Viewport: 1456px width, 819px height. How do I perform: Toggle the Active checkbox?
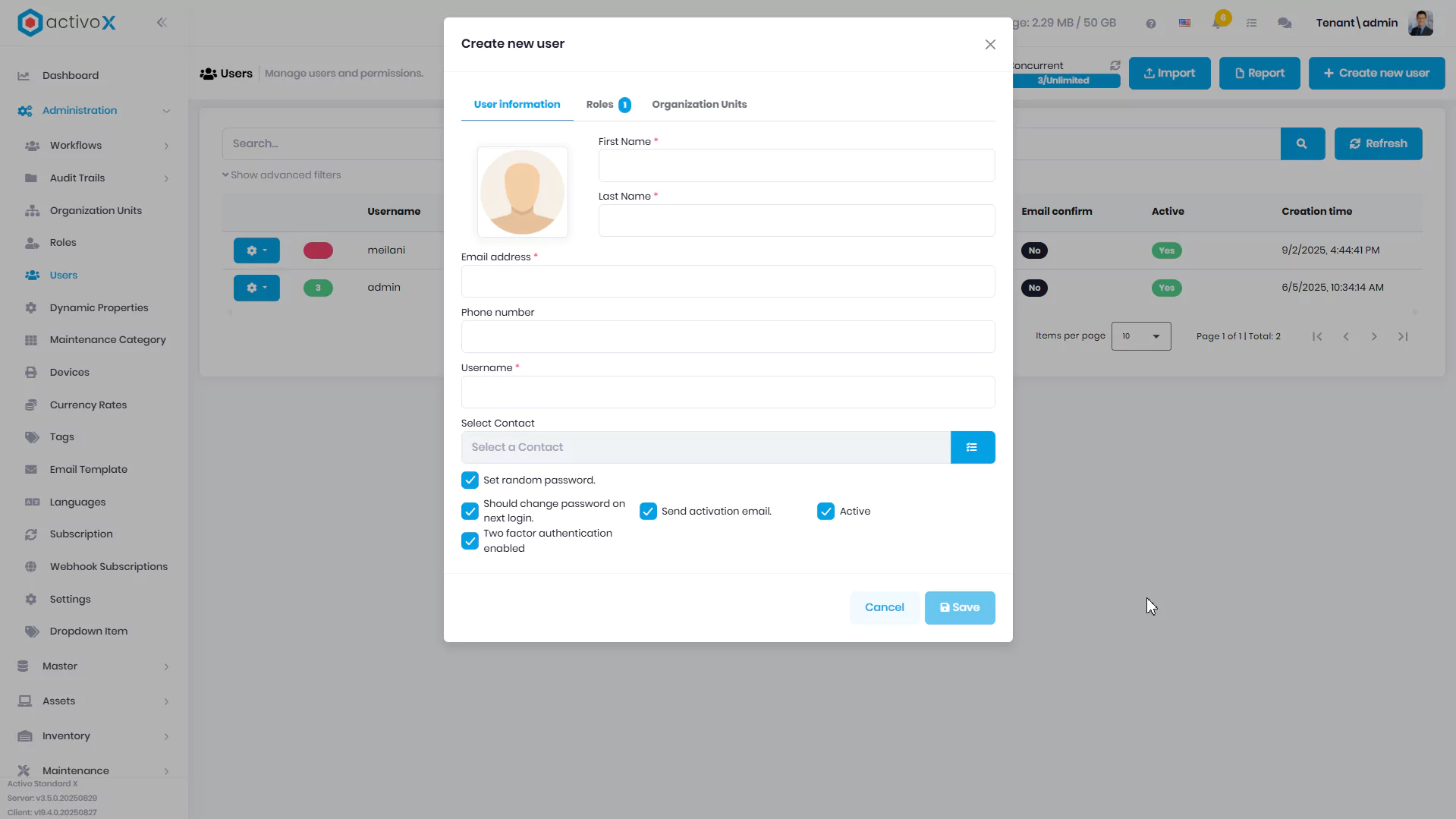coord(825,511)
